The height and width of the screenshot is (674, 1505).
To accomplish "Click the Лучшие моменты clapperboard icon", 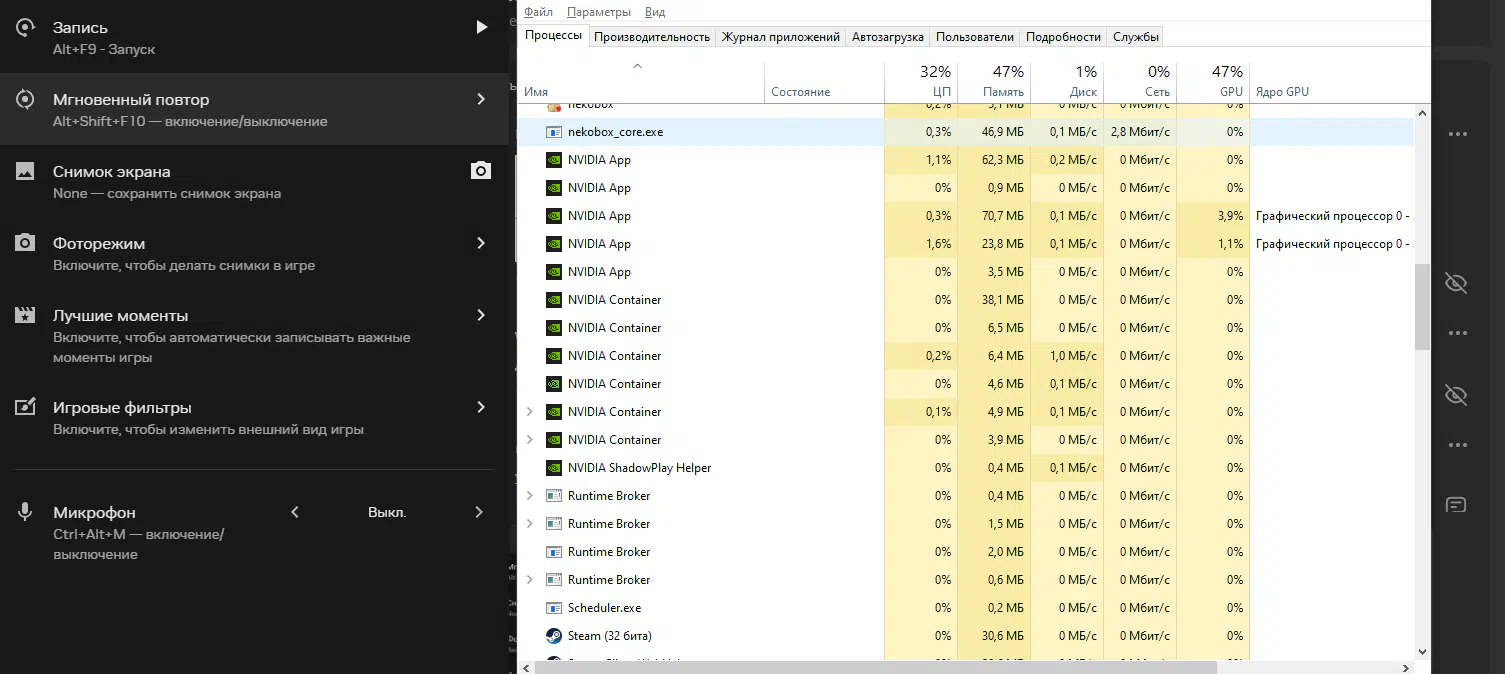I will [x=25, y=315].
